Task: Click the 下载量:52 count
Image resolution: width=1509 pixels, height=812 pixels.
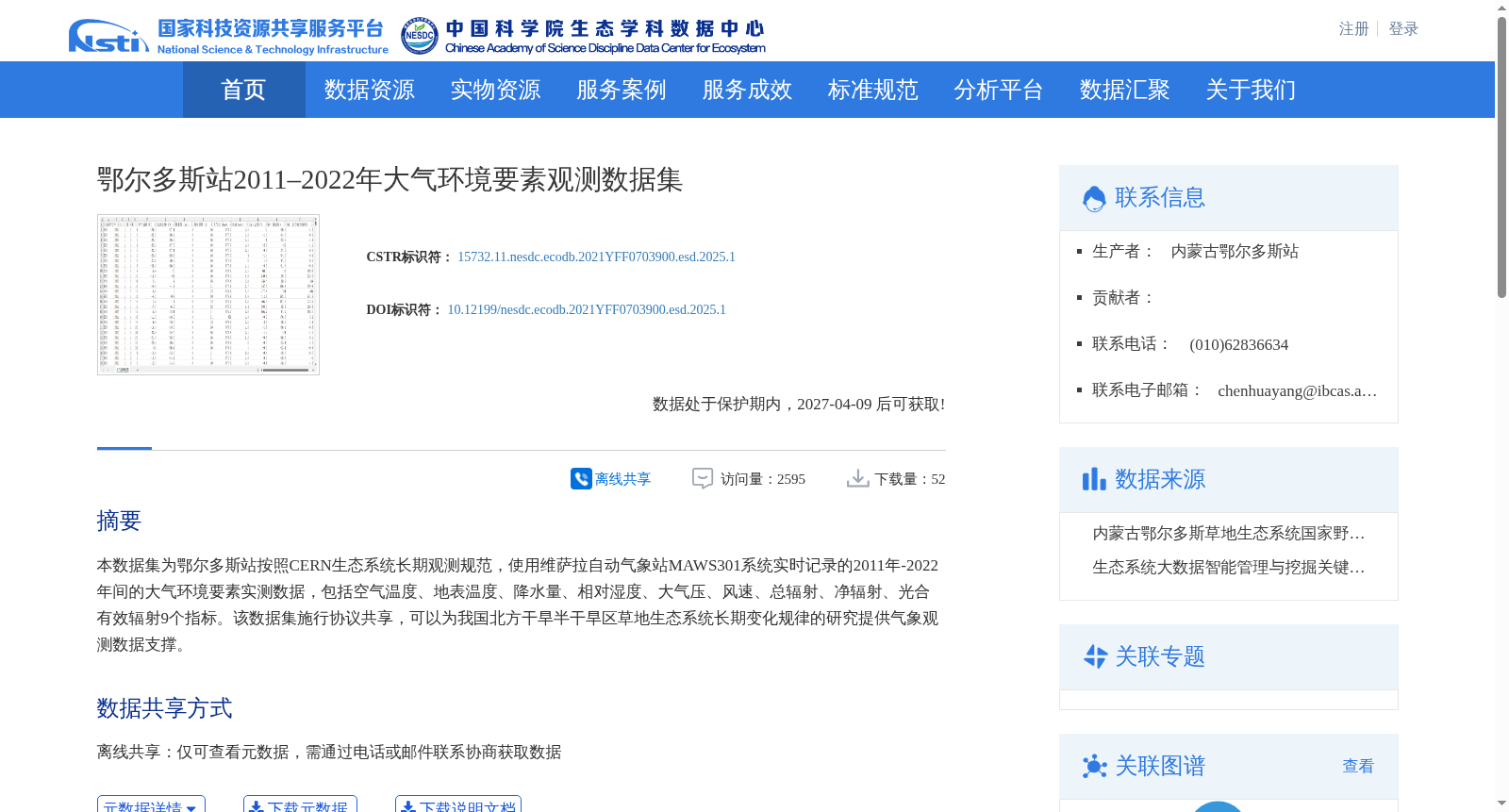Action: (x=910, y=479)
